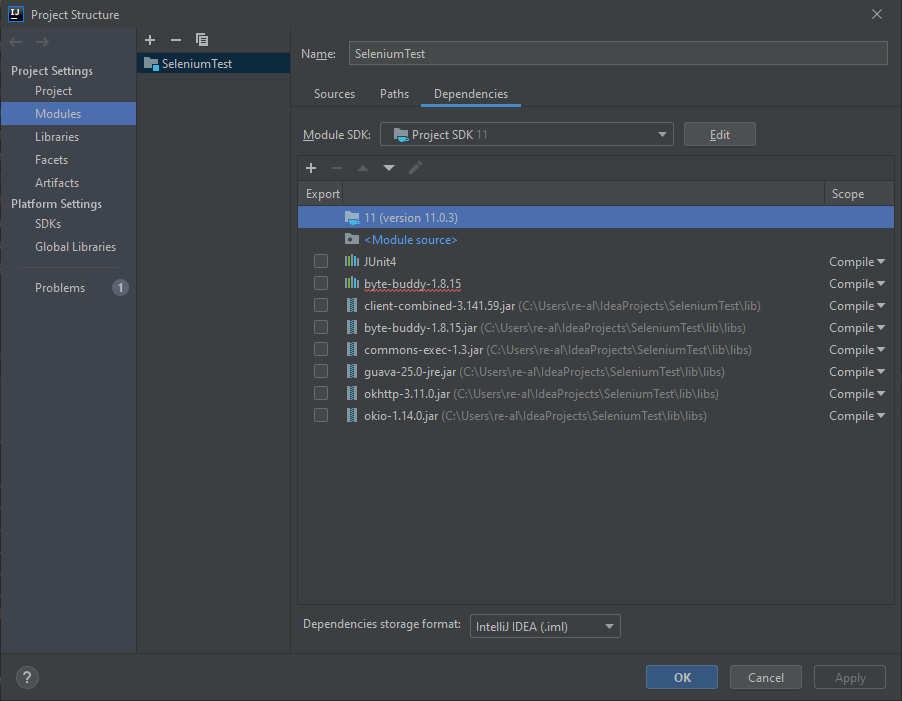Open Global Libraries settings
902x701 pixels.
coord(75,247)
